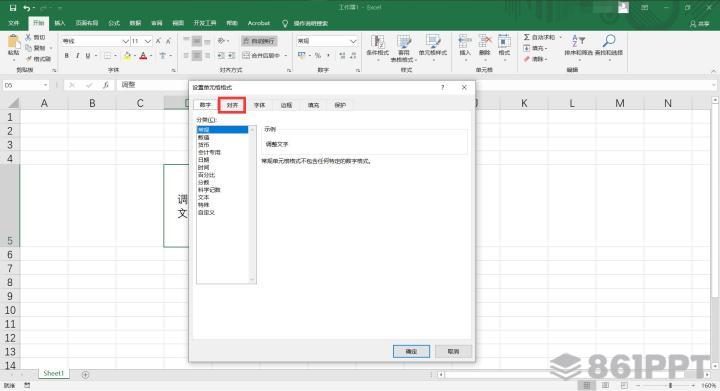Screen dimensions: 720x391
Task: Click the Cut (剪切) scissors icon
Action: [28, 37]
